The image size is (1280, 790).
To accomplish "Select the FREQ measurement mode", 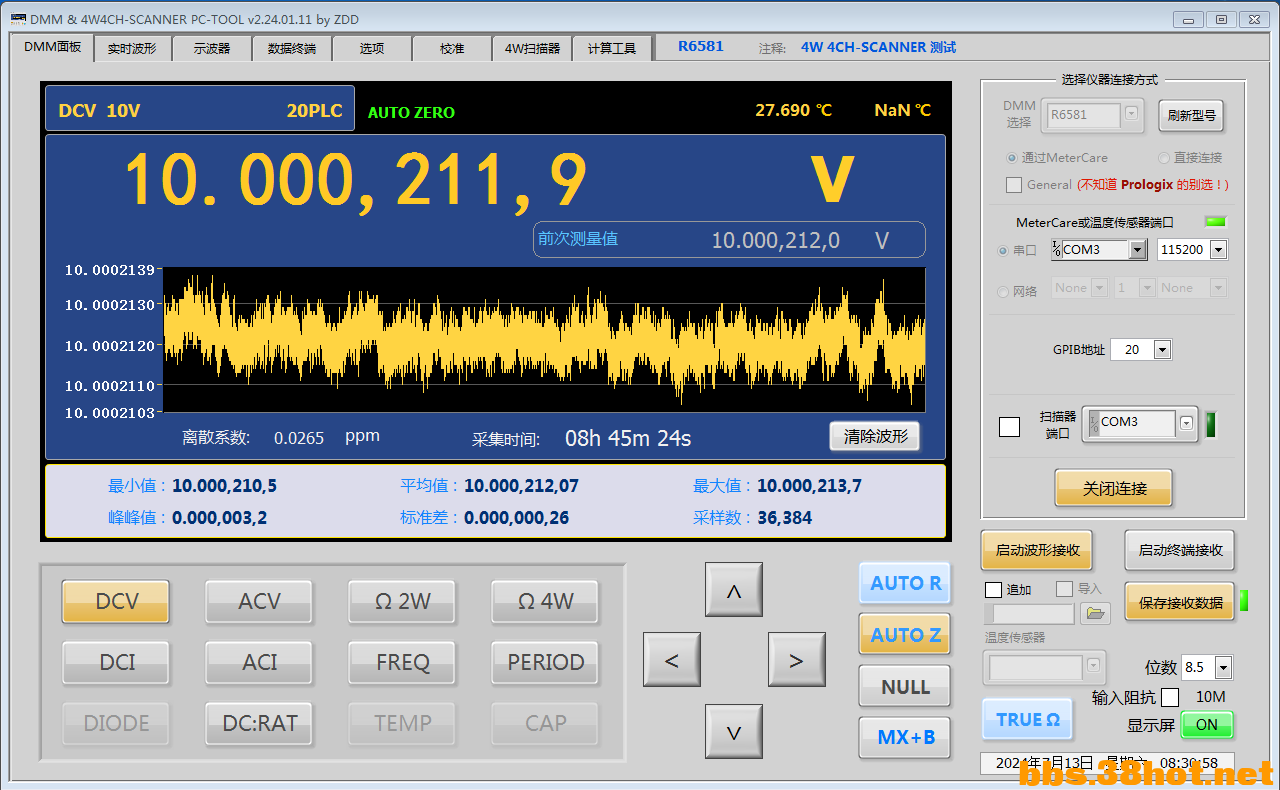I will click(x=402, y=663).
